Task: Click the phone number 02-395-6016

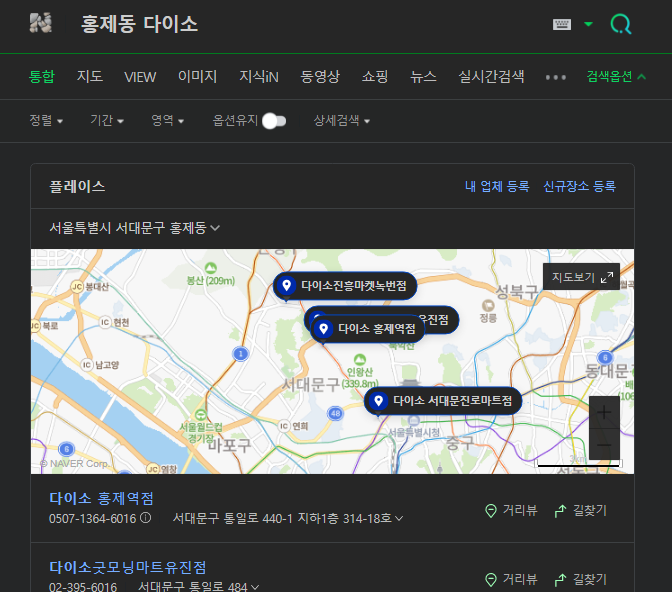Action: tap(83, 586)
